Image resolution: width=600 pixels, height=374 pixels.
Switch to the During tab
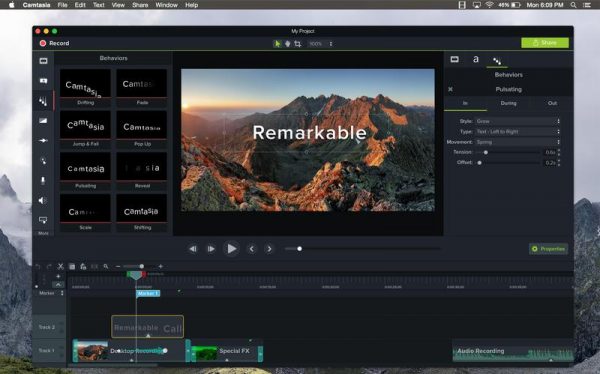(x=508, y=103)
